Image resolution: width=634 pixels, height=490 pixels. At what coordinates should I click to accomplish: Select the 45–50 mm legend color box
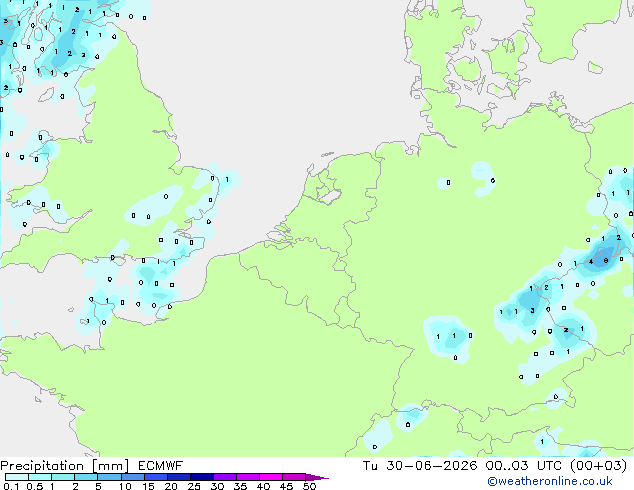tap(294, 477)
